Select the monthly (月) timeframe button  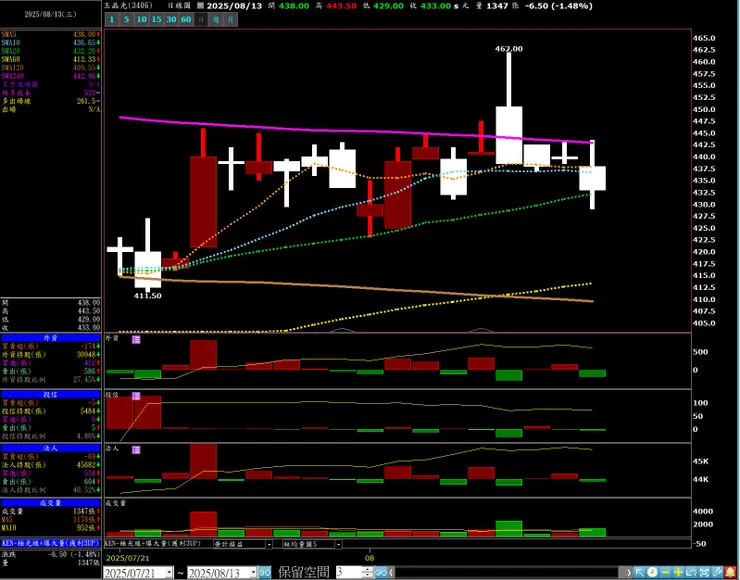pyautogui.click(x=230, y=19)
